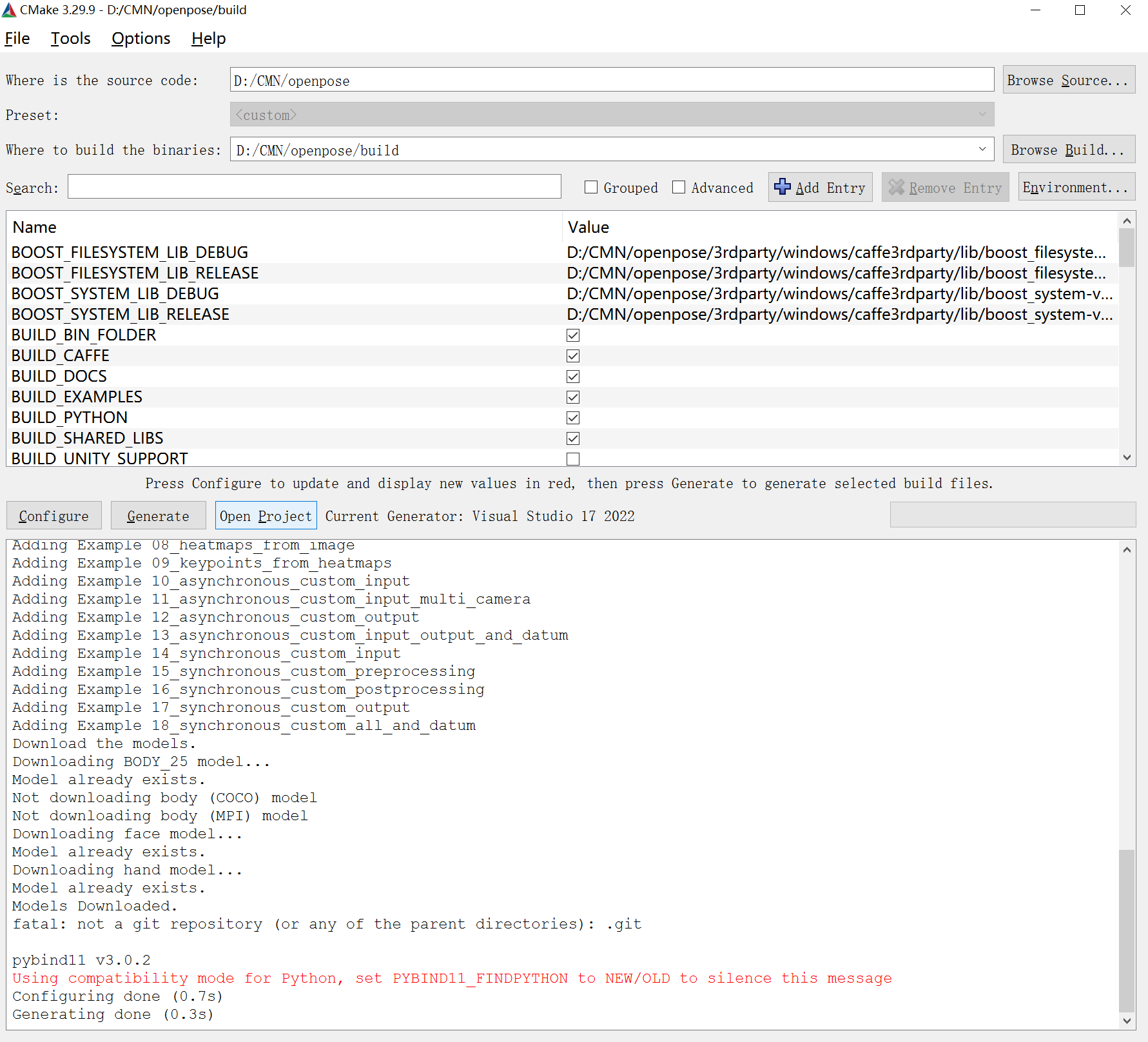Open the Tools menu
1148x1042 pixels.
tap(70, 38)
